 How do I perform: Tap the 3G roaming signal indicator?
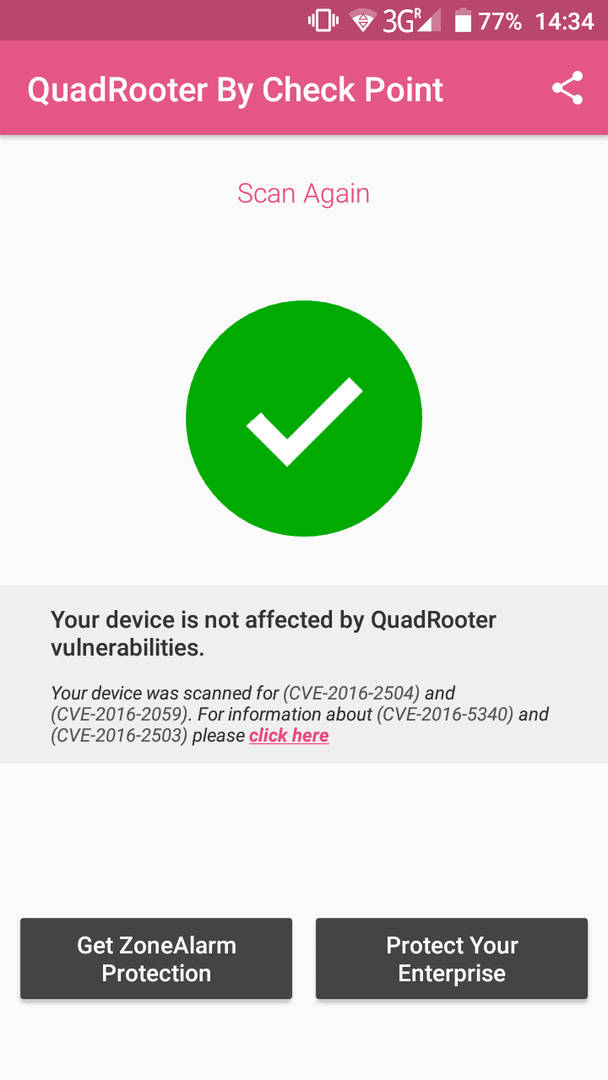pos(411,21)
